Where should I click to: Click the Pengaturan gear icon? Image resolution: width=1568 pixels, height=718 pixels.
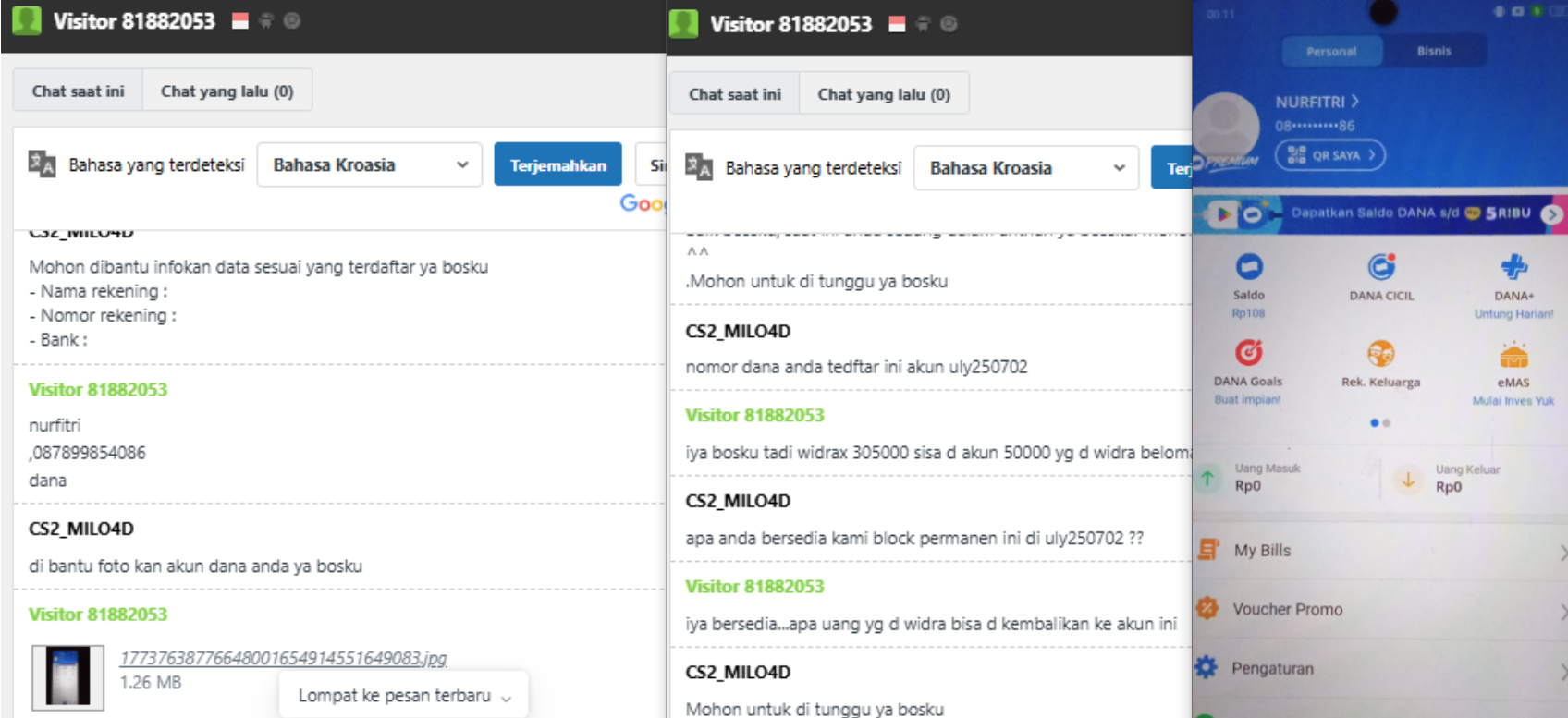coord(1207,667)
